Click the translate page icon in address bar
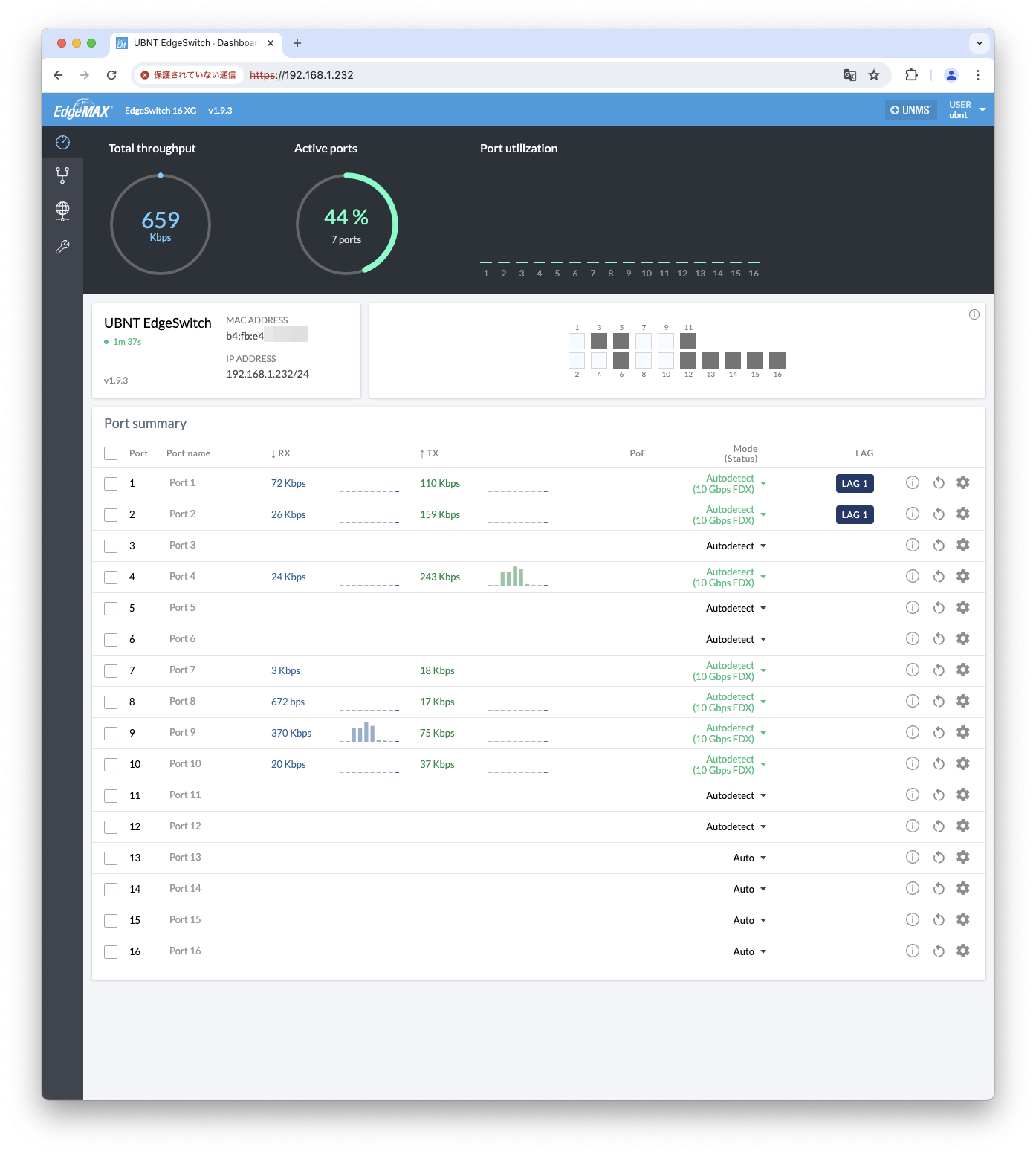Viewport: 1036px width, 1155px height. click(850, 75)
